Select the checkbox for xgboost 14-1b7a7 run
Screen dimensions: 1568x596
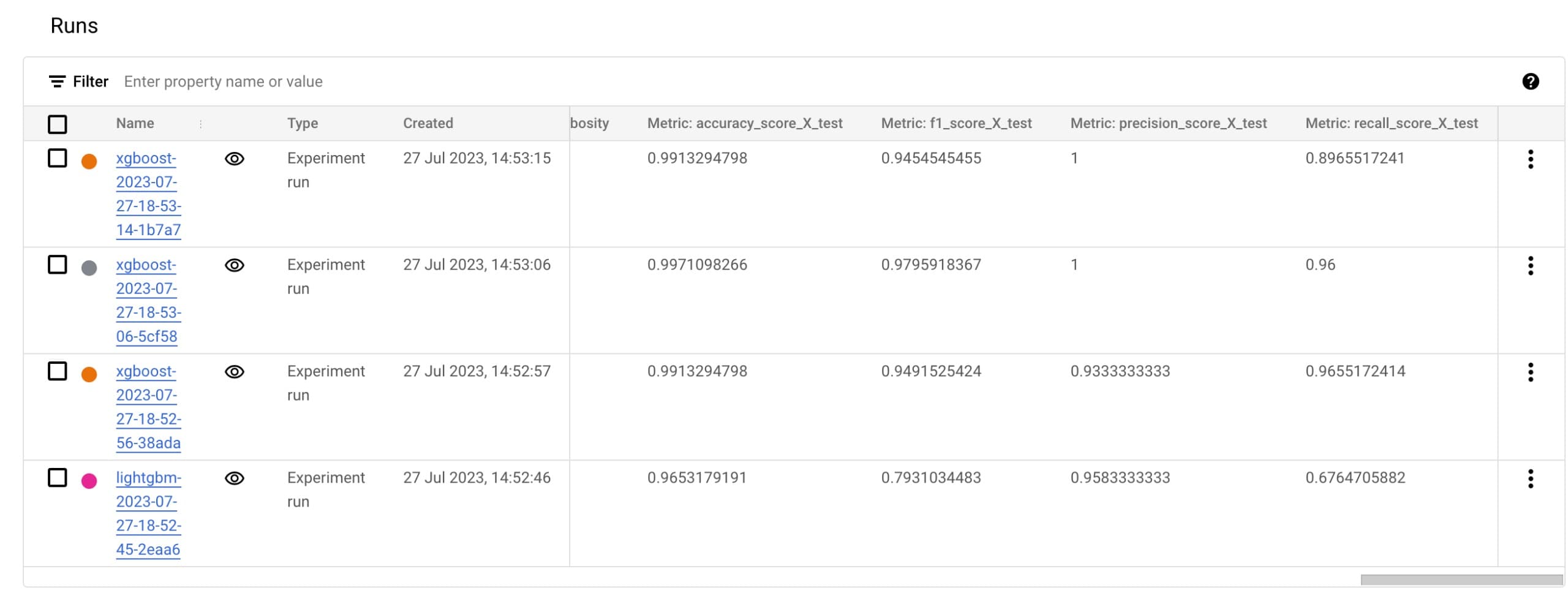coord(58,159)
